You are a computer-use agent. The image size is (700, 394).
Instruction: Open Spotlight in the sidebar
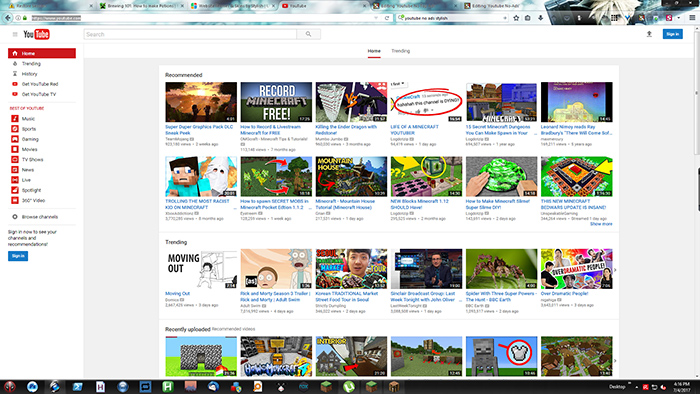(x=31, y=191)
